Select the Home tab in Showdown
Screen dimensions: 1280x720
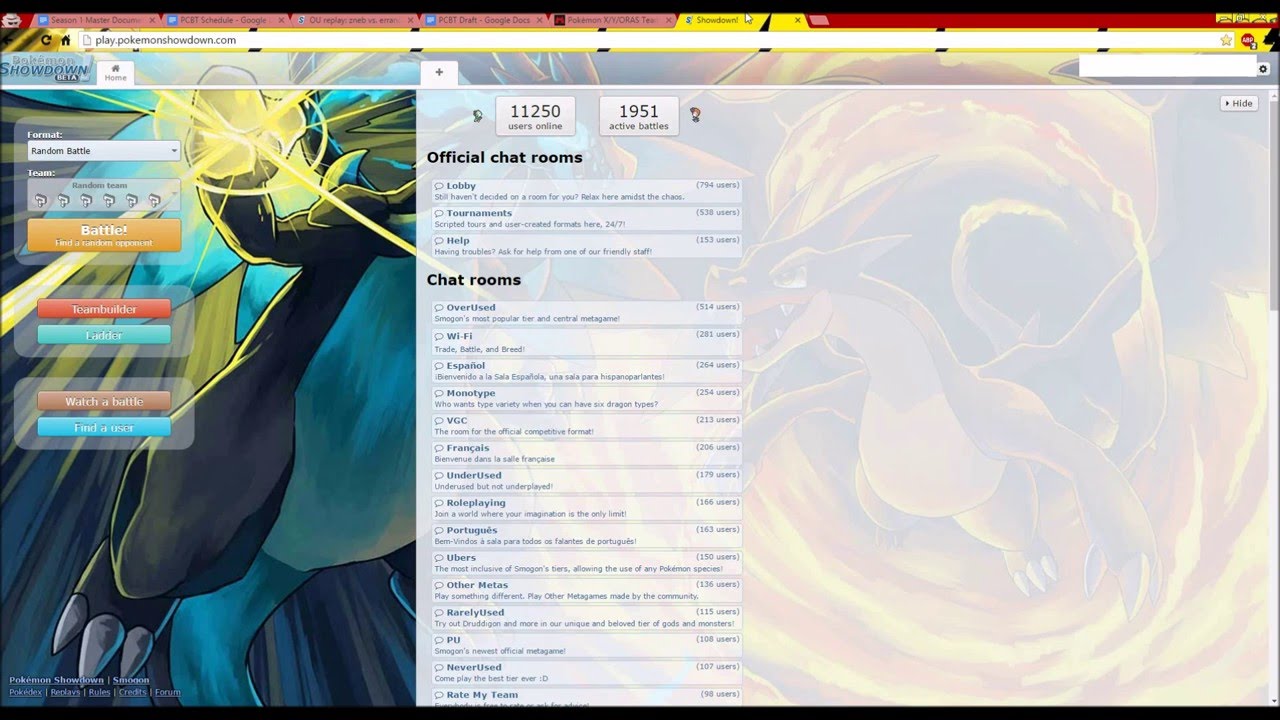[x=115, y=72]
